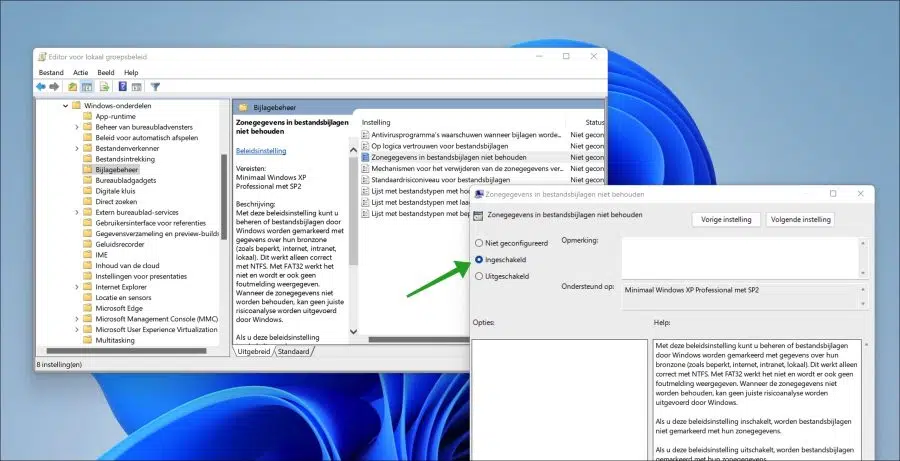Select the 'Uitgeschakeld' radio button
This screenshot has width=900, height=461.
click(x=479, y=276)
